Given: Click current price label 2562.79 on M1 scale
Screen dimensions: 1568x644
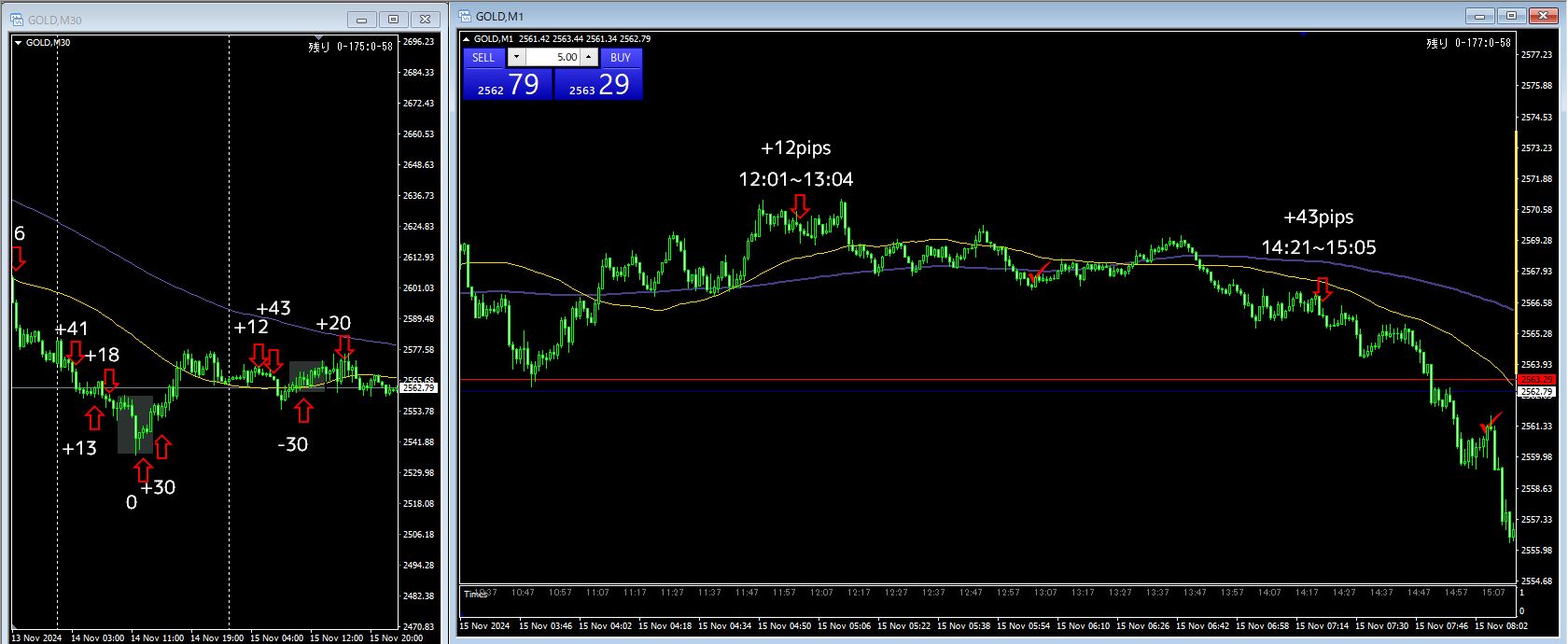Looking at the screenshot, I should [x=1536, y=392].
